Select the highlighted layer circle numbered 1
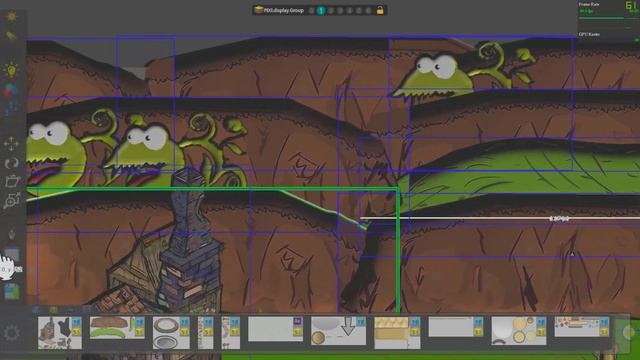The height and width of the screenshot is (360, 640). pyautogui.click(x=321, y=11)
